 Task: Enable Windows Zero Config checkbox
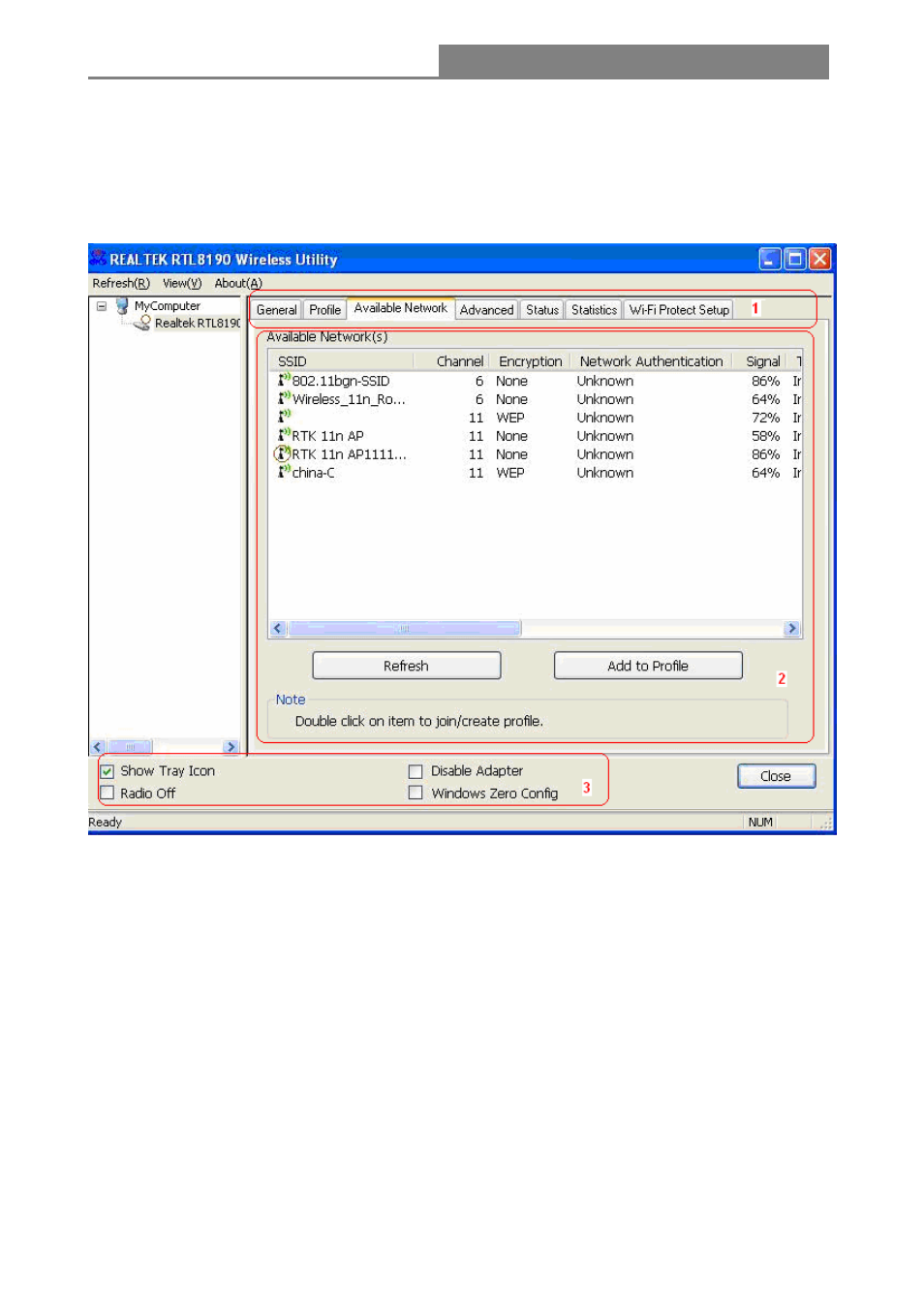coord(416,793)
